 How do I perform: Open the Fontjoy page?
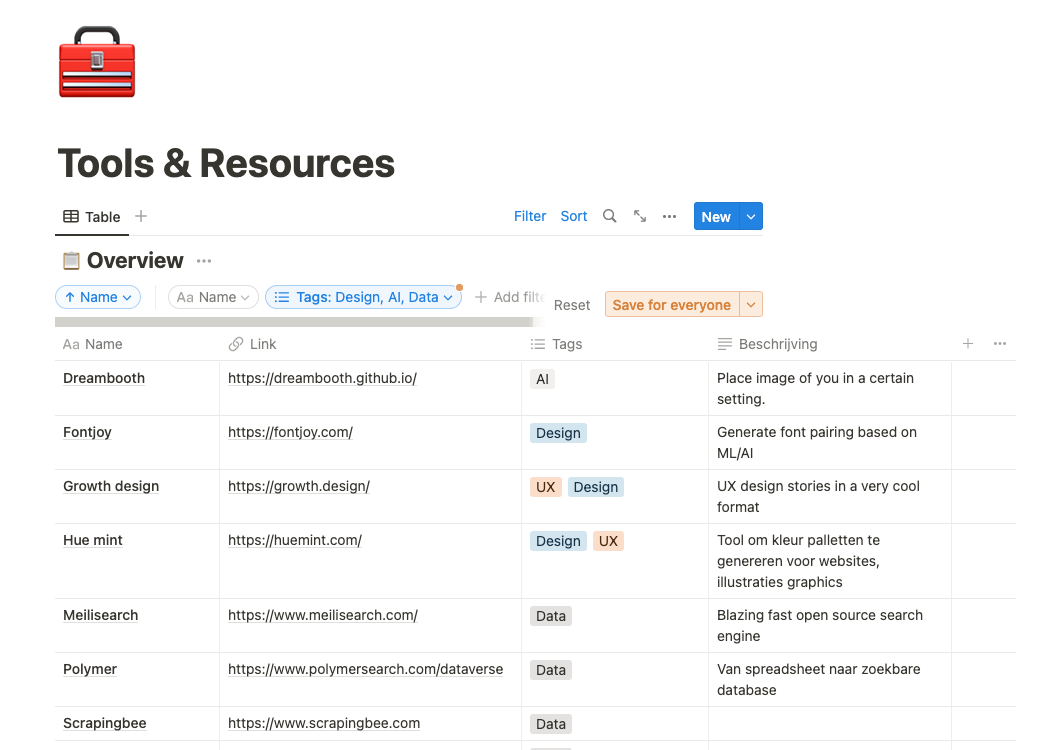[x=87, y=432]
